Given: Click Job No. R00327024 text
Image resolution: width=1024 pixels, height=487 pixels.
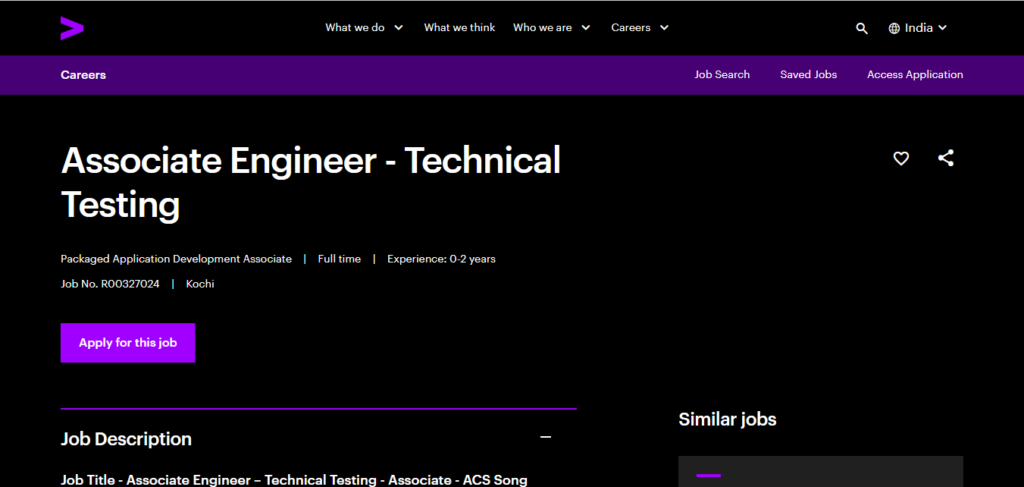Looking at the screenshot, I should (x=110, y=284).
